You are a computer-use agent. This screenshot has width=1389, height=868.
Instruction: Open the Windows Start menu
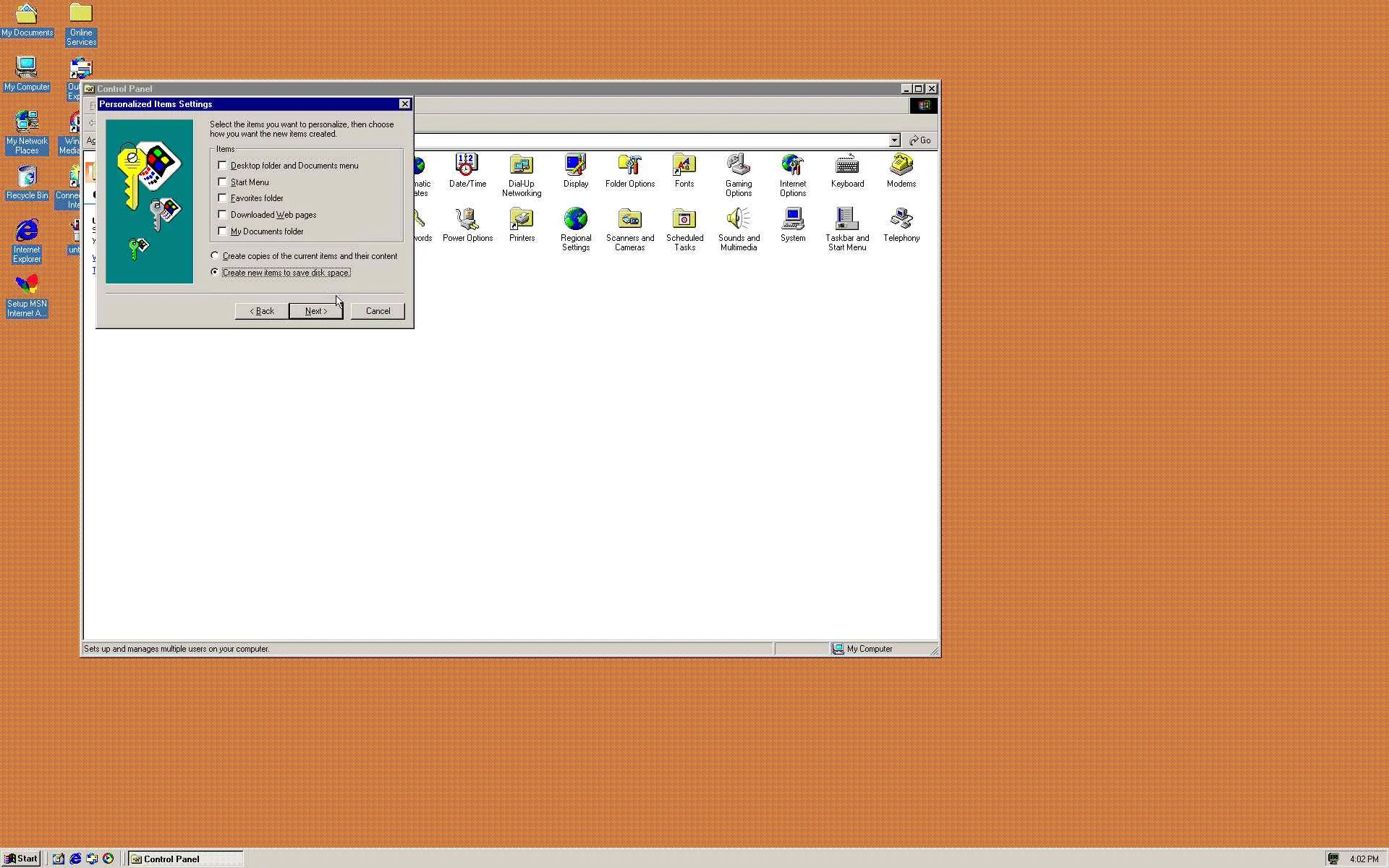(x=21, y=859)
